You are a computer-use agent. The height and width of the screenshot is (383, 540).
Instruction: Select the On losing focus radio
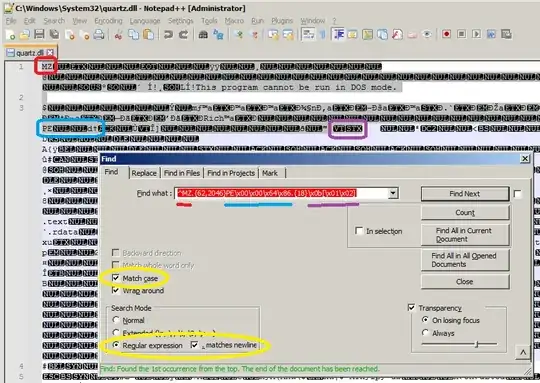point(425,320)
